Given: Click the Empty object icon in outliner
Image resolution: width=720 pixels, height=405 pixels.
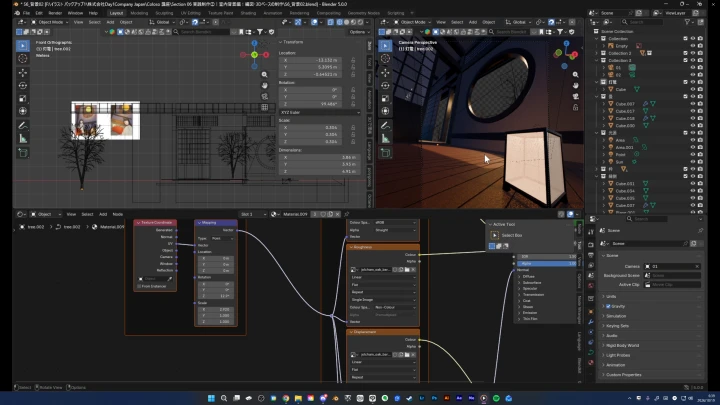Looking at the screenshot, I should tap(611, 46).
